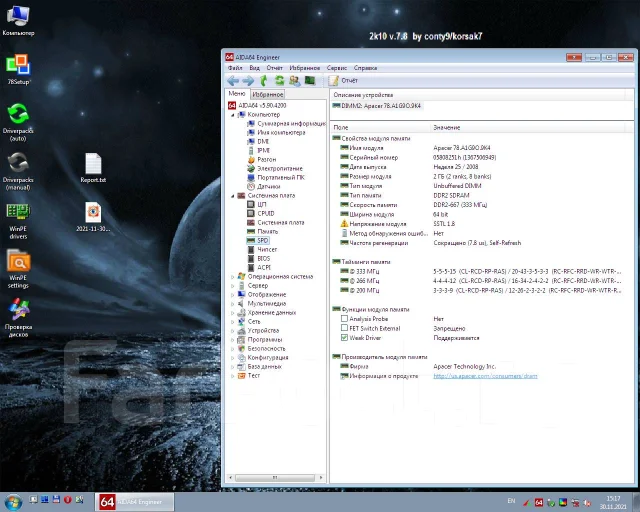Click the Refresh icon in AIDA64 toolbar
640x512 pixels.
(279, 81)
